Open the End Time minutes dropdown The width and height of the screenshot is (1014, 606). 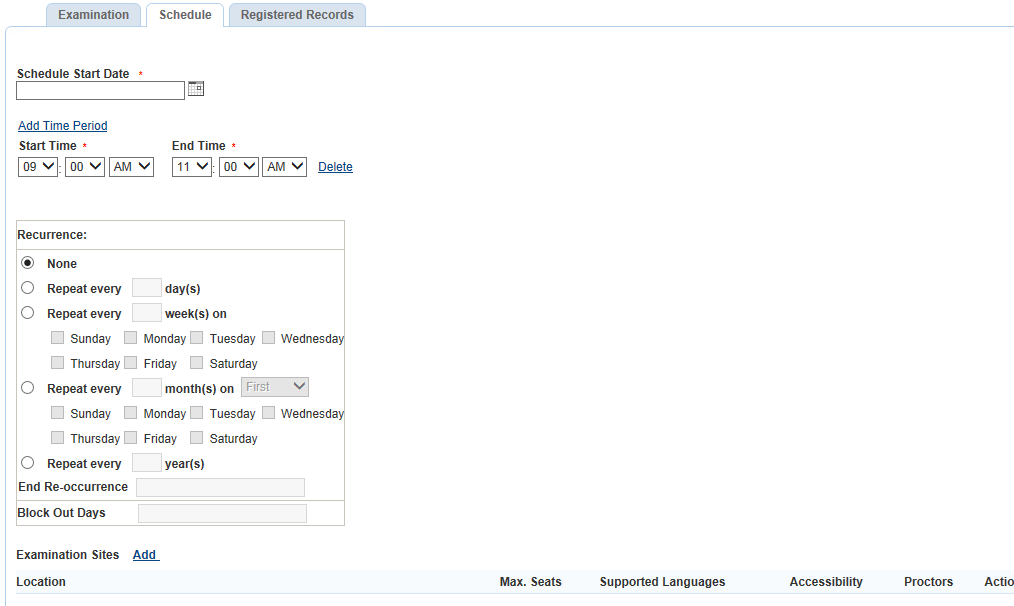(238, 167)
